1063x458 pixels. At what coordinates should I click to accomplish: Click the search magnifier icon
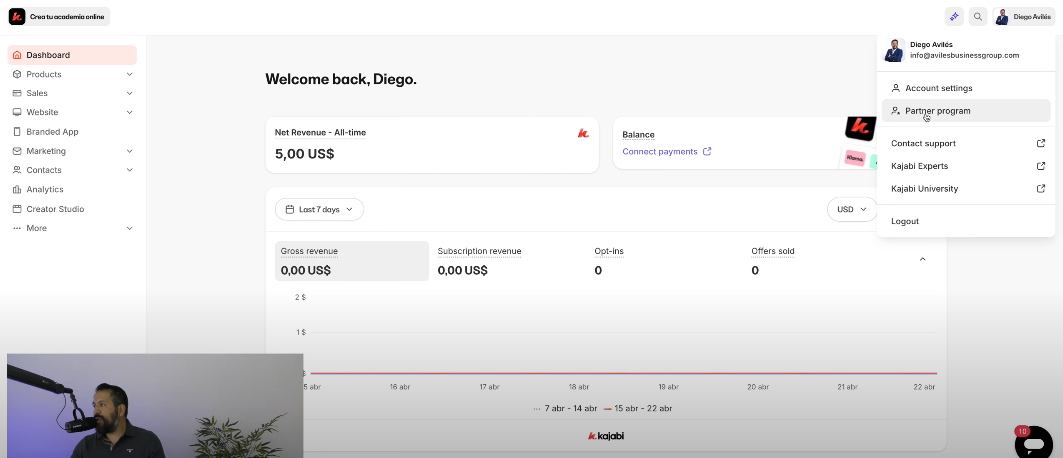pos(978,16)
